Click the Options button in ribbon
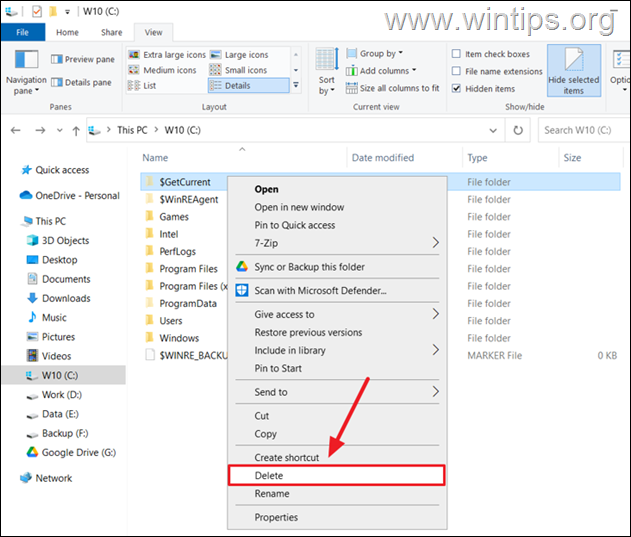 [620, 71]
